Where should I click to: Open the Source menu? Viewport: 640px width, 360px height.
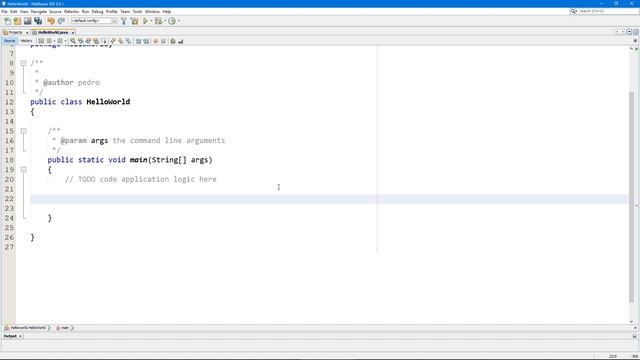(55, 11)
